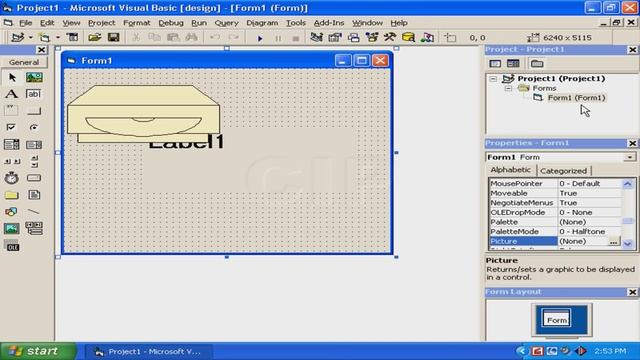Click the Data View Window toolbar icon

409,38
